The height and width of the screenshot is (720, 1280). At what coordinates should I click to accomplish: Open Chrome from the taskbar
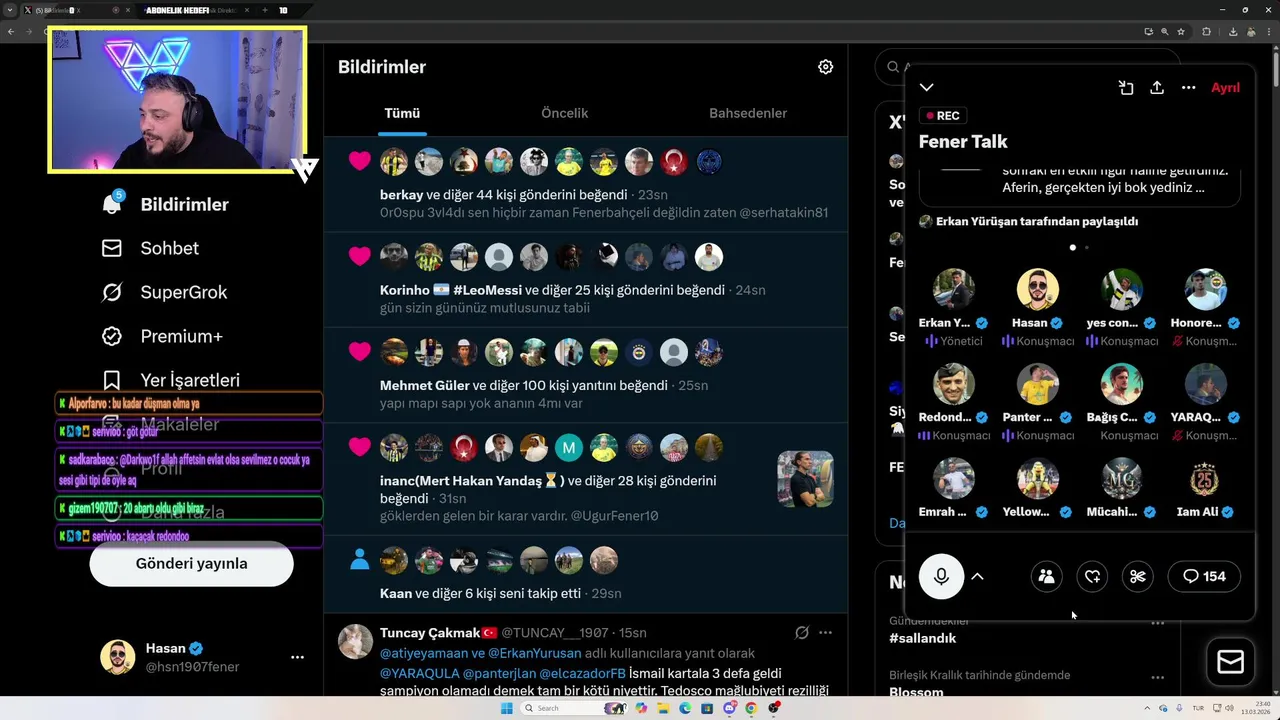click(x=751, y=708)
